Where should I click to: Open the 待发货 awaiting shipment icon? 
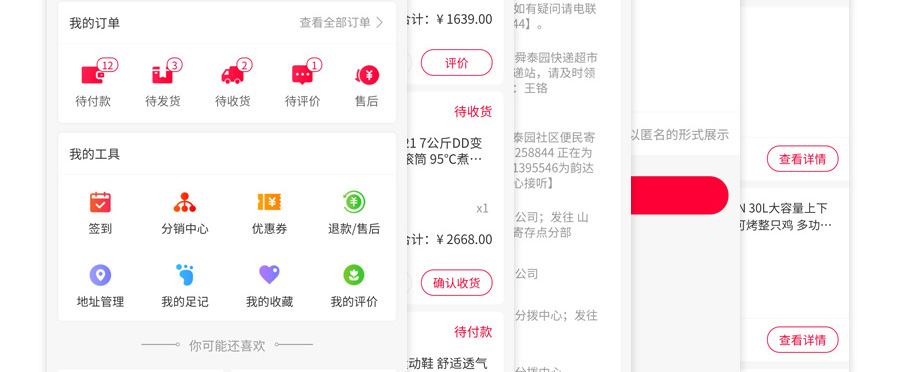click(x=162, y=75)
